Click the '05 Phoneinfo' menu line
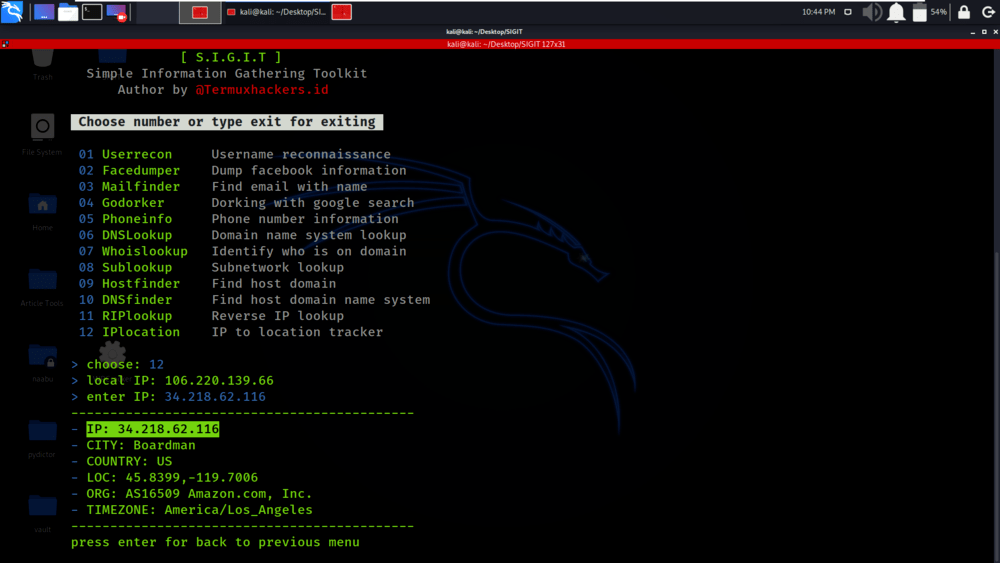1000x563 pixels. 239,219
